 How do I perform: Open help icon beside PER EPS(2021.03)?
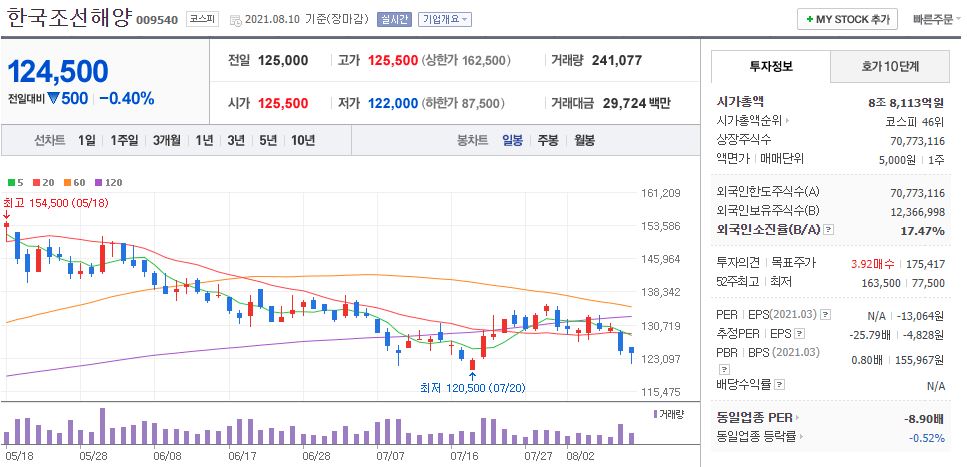pos(826,315)
